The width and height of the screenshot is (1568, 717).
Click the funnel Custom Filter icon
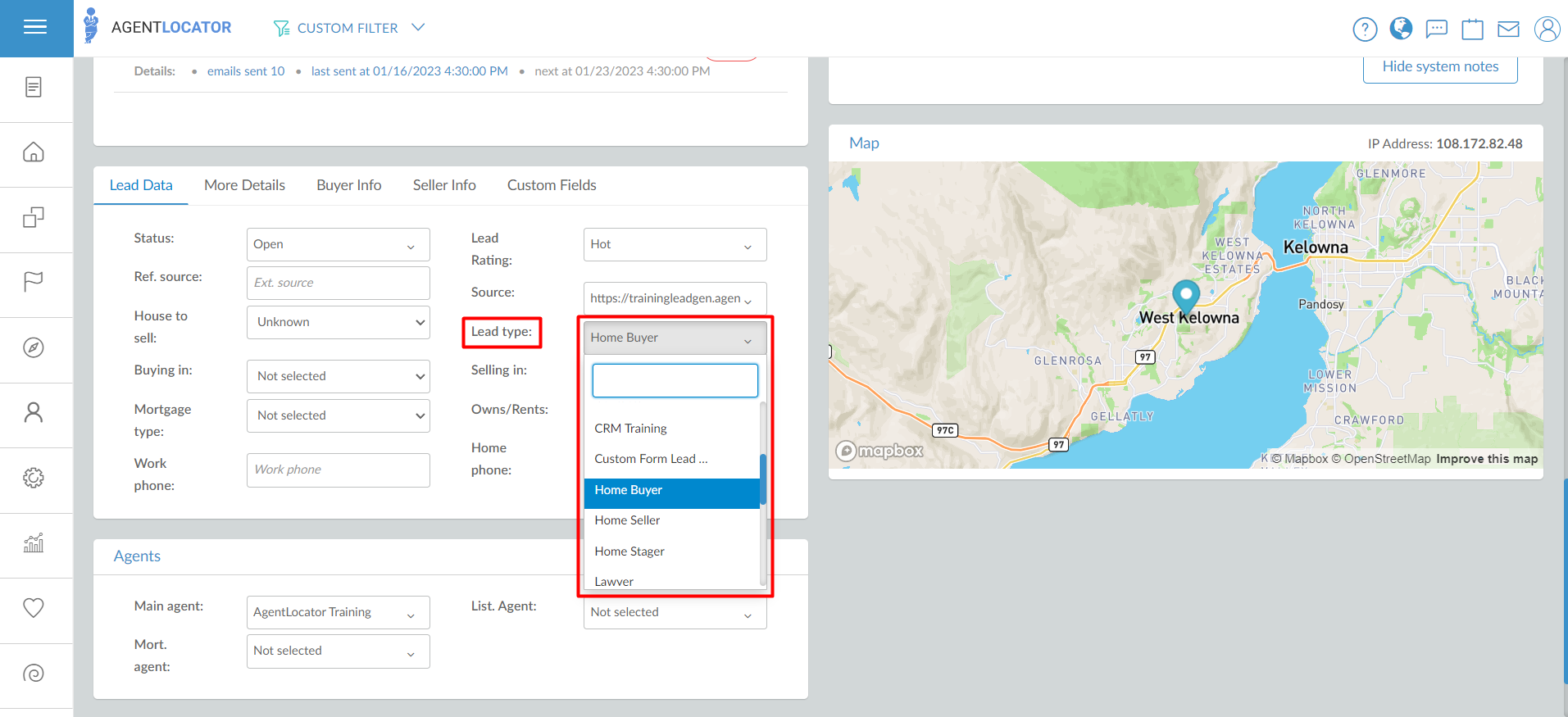[281, 29]
